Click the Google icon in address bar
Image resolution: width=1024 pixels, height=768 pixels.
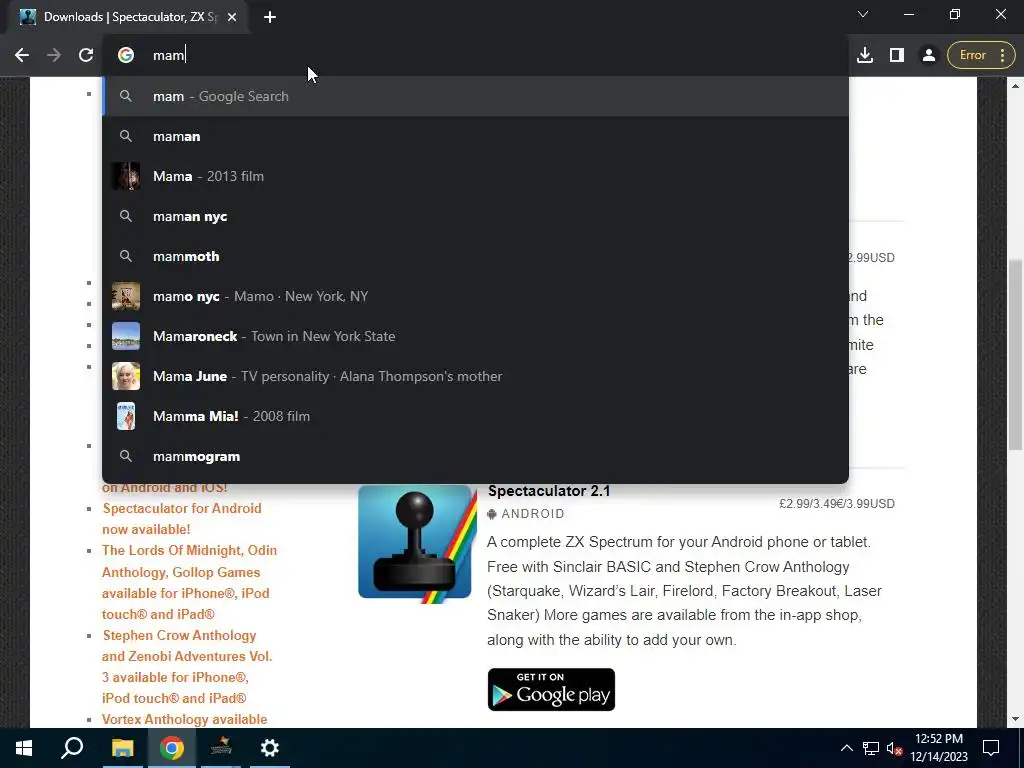point(126,56)
